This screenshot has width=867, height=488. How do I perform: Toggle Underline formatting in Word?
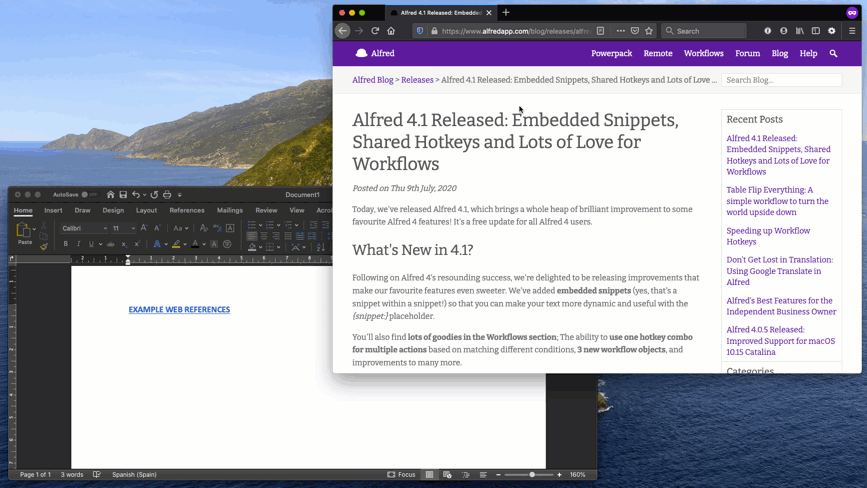pyautogui.click(x=91, y=244)
